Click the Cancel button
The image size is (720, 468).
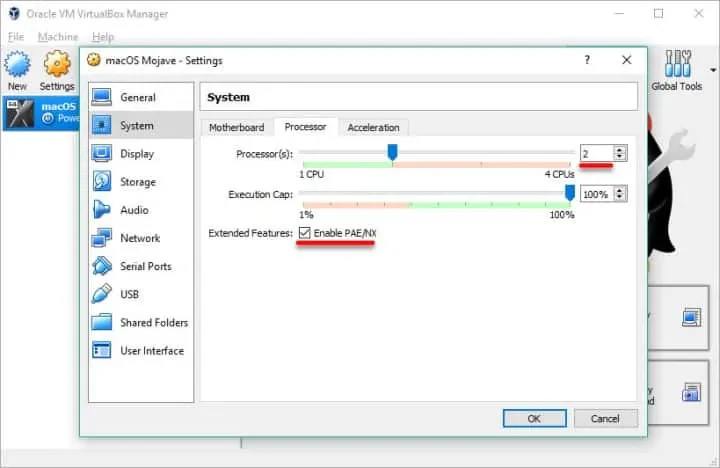(605, 418)
